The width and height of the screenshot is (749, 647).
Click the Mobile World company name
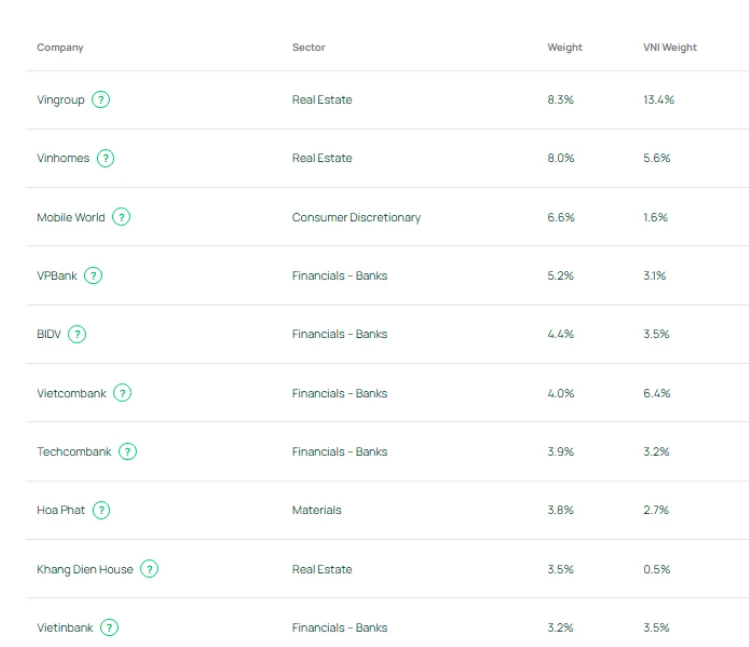(x=71, y=217)
